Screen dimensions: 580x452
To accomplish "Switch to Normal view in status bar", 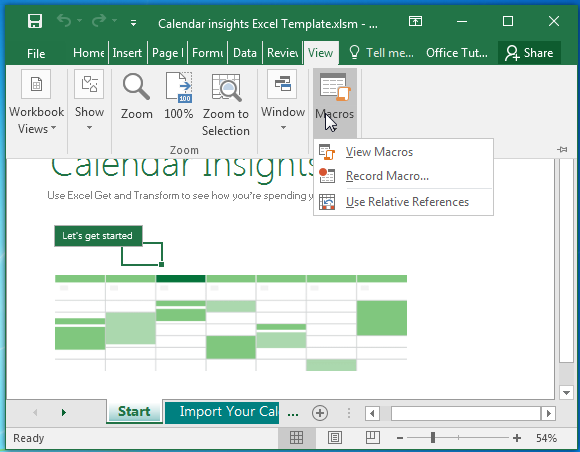I will [296, 438].
